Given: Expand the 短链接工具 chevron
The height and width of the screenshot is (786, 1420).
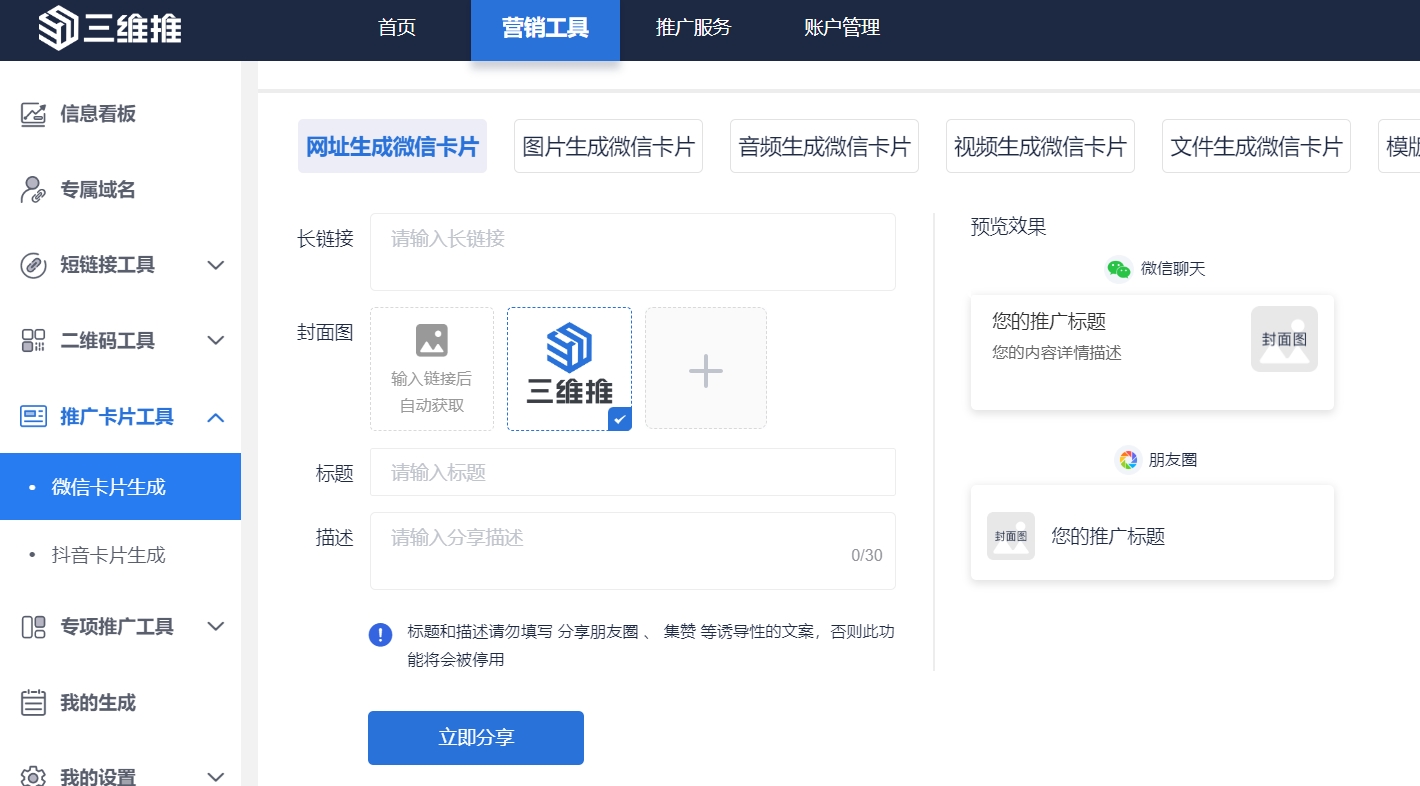Looking at the screenshot, I should pyautogui.click(x=215, y=265).
